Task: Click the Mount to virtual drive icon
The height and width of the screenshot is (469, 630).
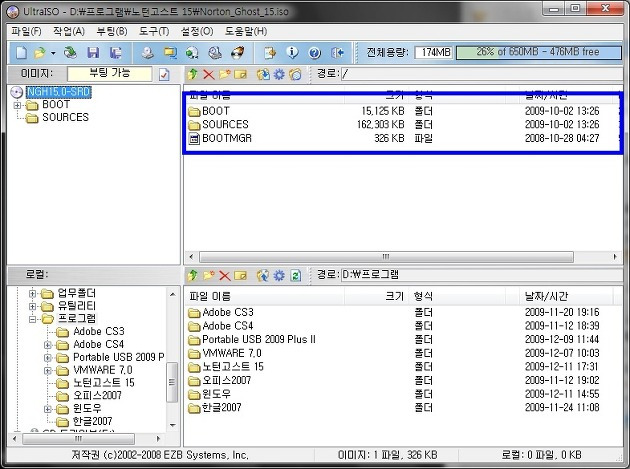Action: coord(215,52)
